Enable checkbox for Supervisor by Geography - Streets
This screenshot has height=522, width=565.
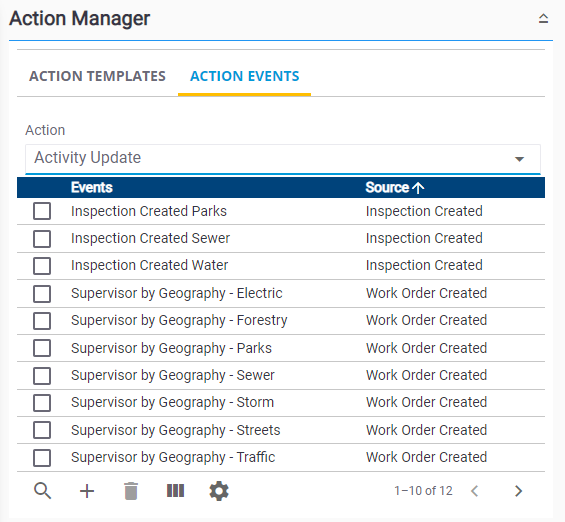click(42, 430)
